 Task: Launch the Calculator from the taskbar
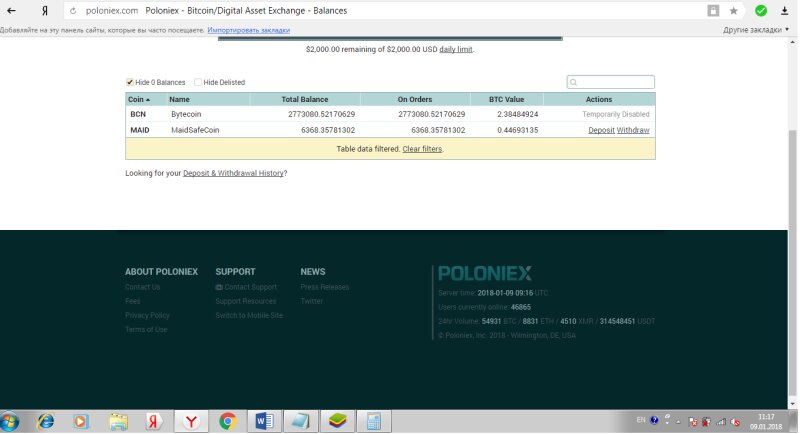(373, 421)
